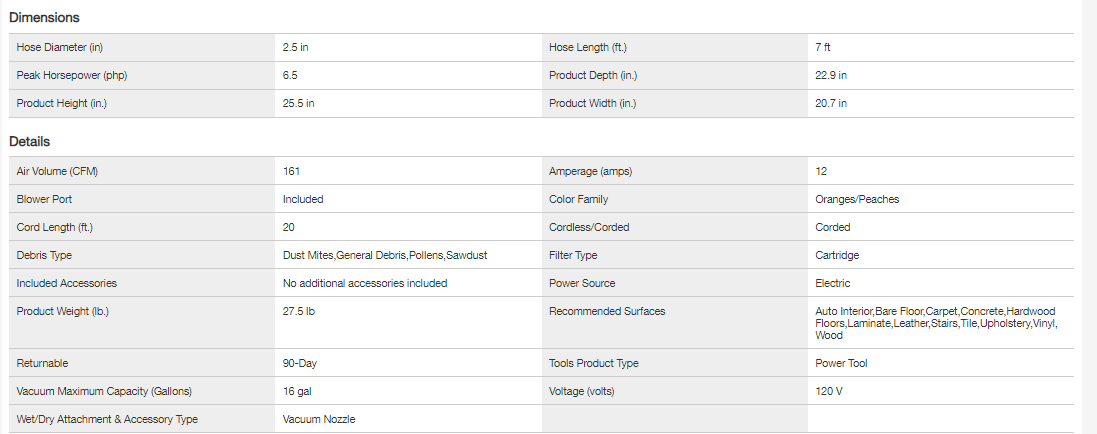Click the Filter Type value Cartridge
The image size is (1097, 434).
tap(837, 255)
